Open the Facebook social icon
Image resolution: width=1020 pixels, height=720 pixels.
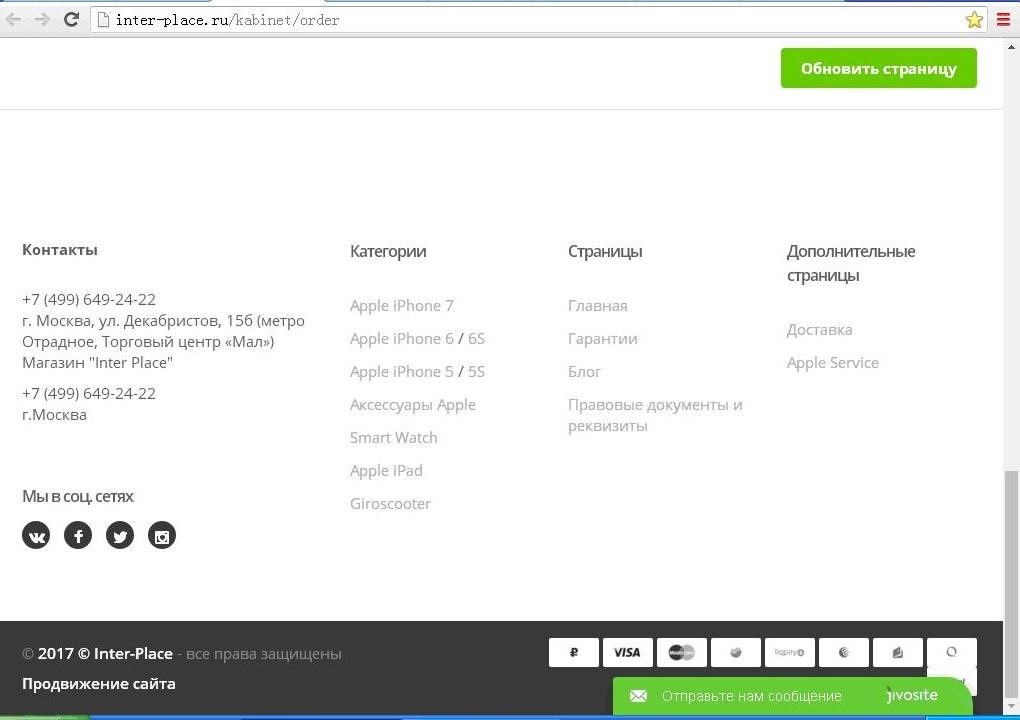(x=78, y=535)
